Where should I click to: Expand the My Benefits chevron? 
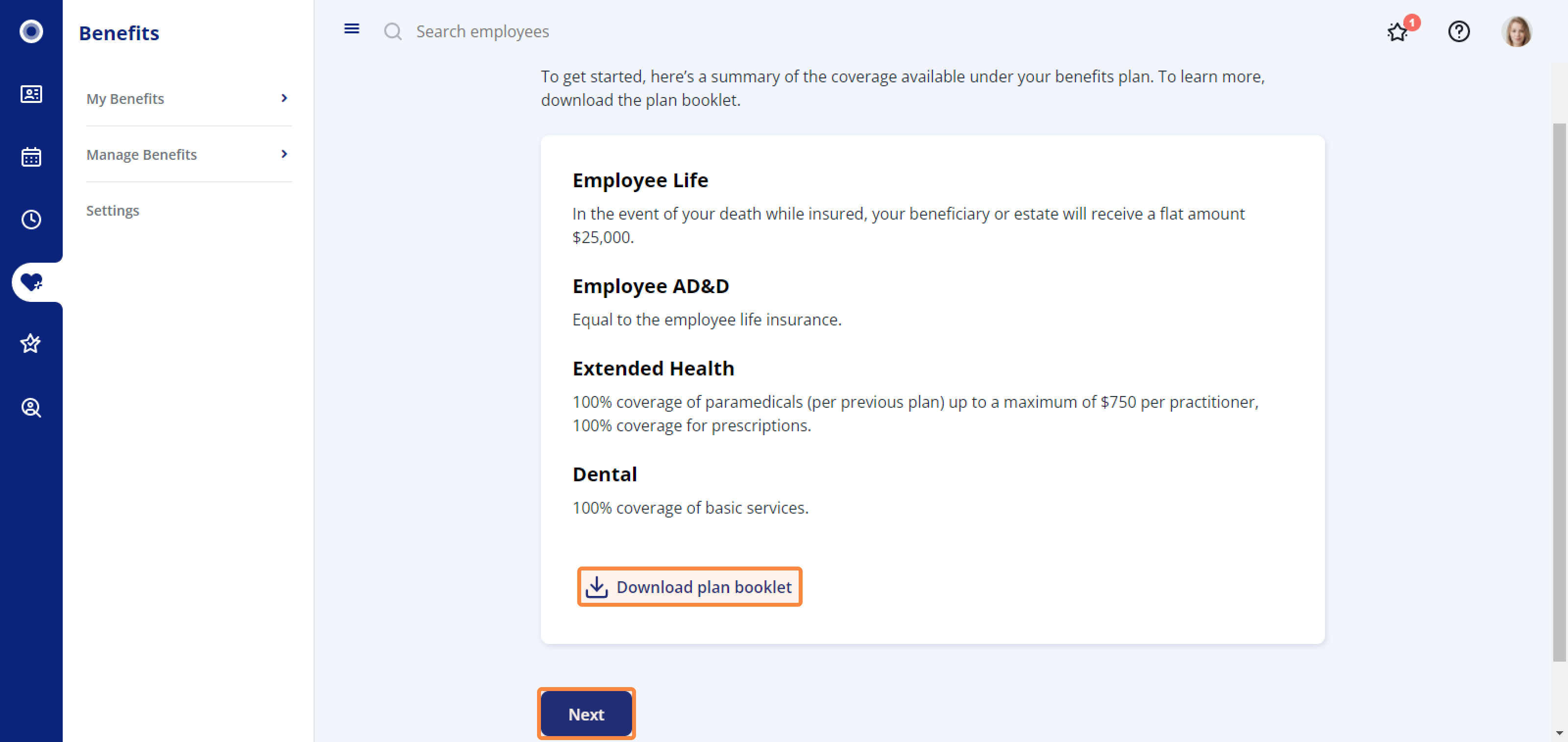coord(284,98)
